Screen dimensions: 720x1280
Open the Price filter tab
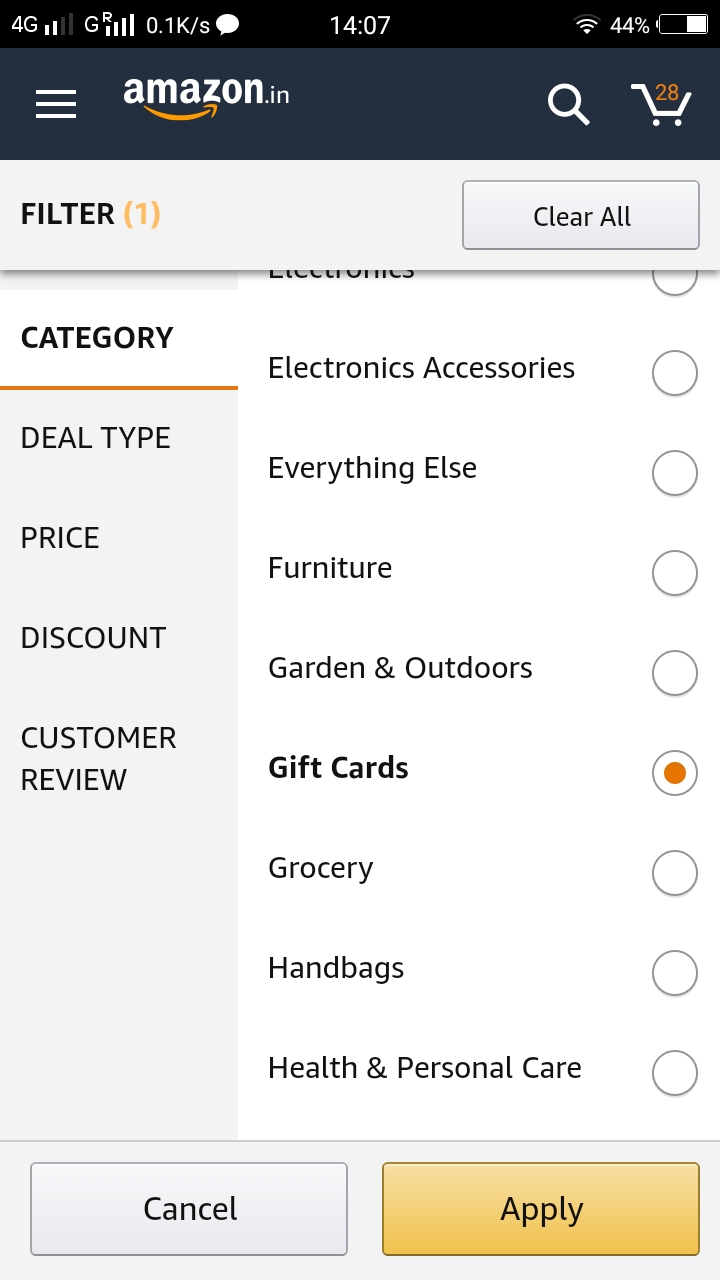tap(60, 538)
